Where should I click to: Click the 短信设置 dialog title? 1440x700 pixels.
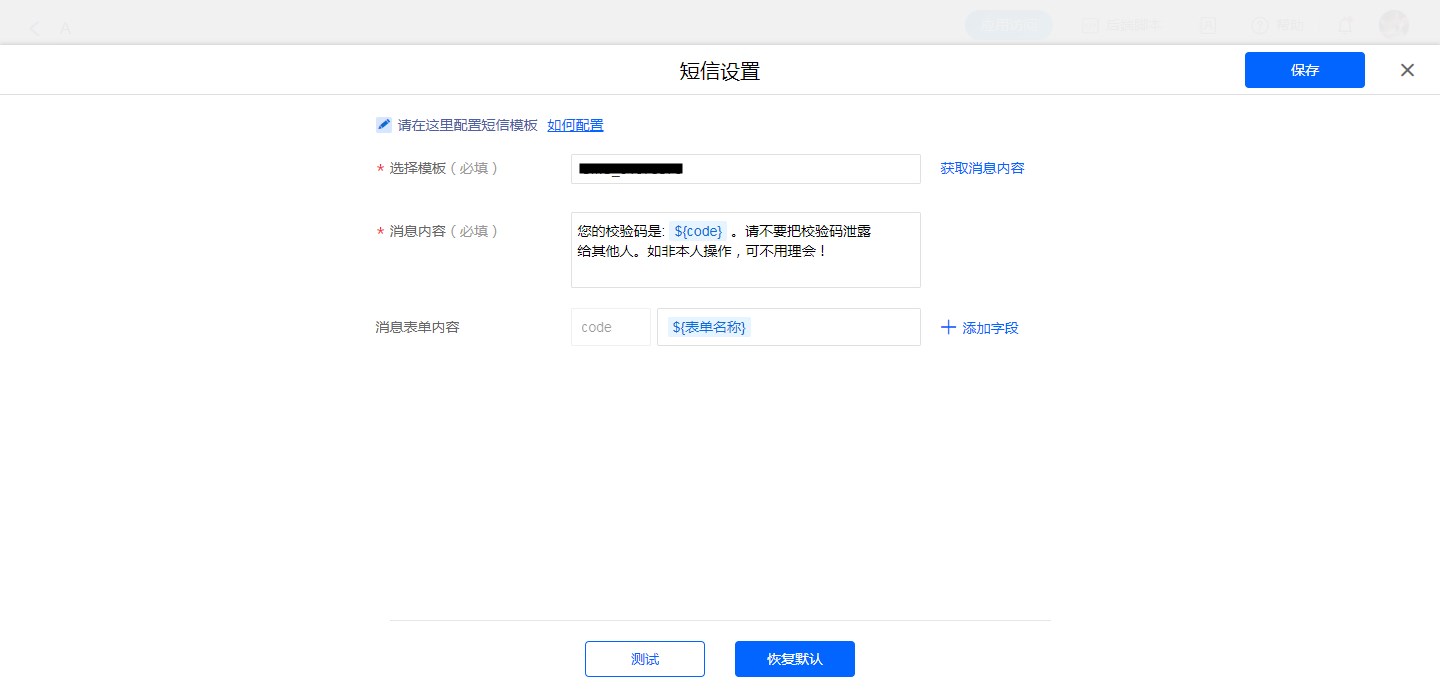click(x=719, y=71)
